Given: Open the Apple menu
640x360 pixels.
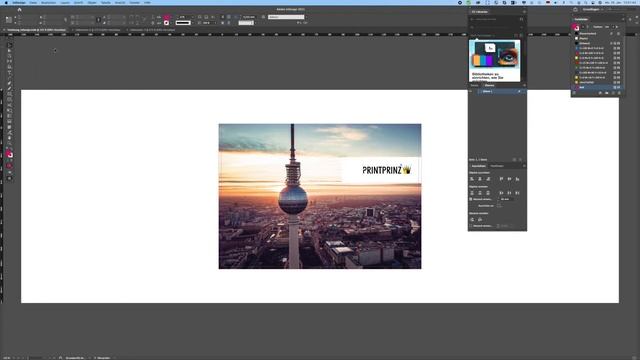Looking at the screenshot, I should 6,2.
